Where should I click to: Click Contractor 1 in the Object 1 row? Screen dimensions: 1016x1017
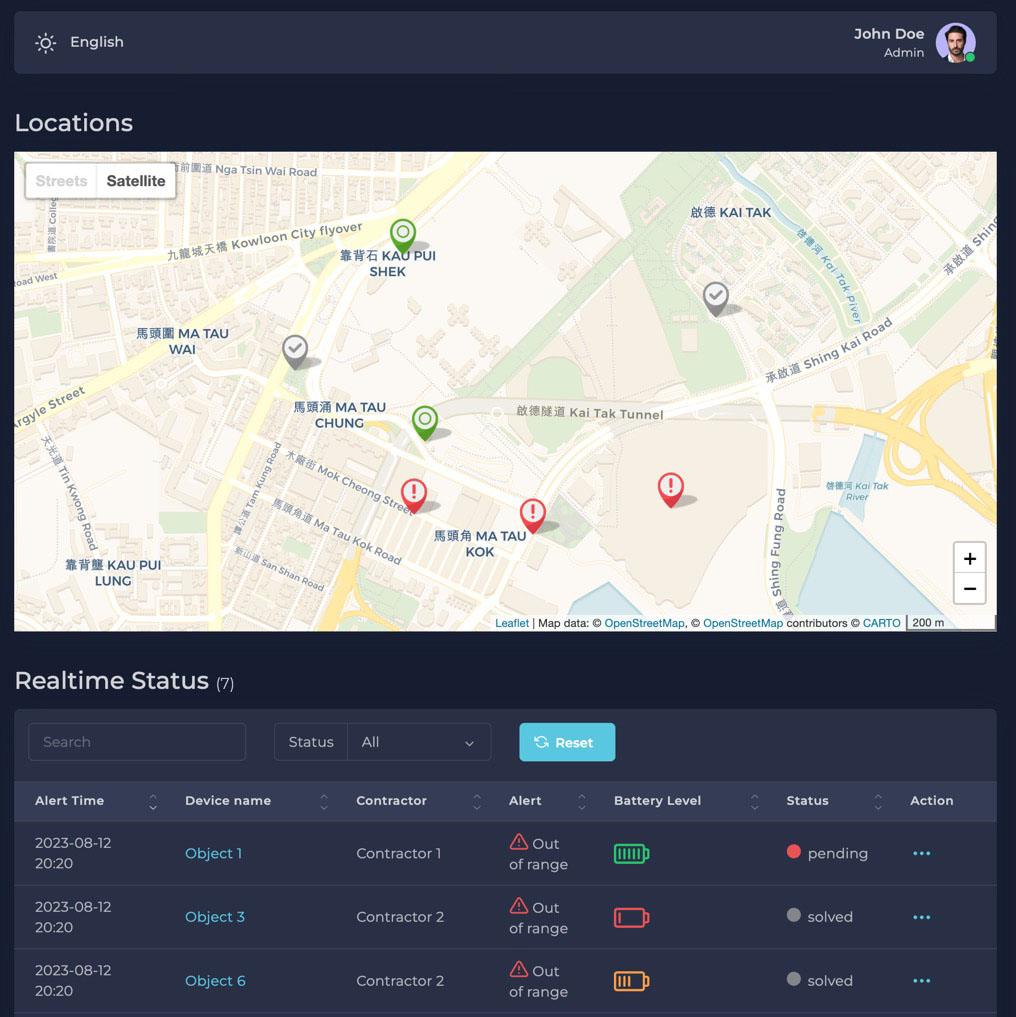click(398, 854)
